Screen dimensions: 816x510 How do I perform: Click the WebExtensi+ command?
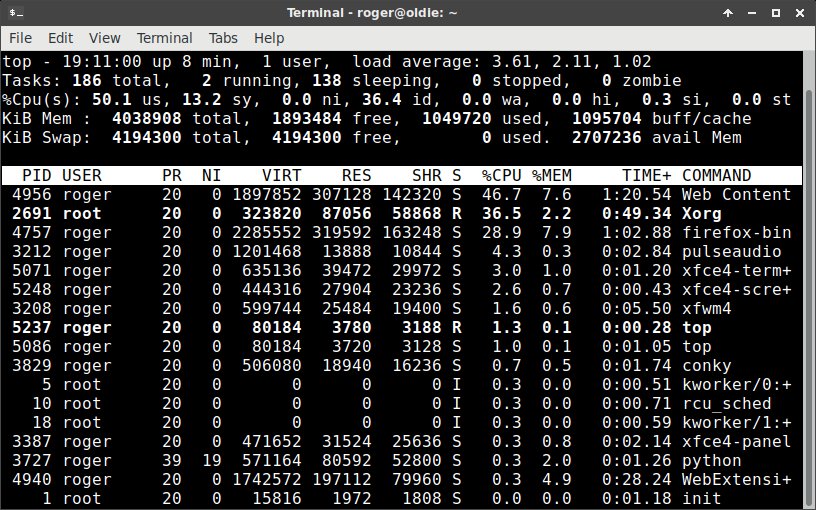(x=737, y=479)
